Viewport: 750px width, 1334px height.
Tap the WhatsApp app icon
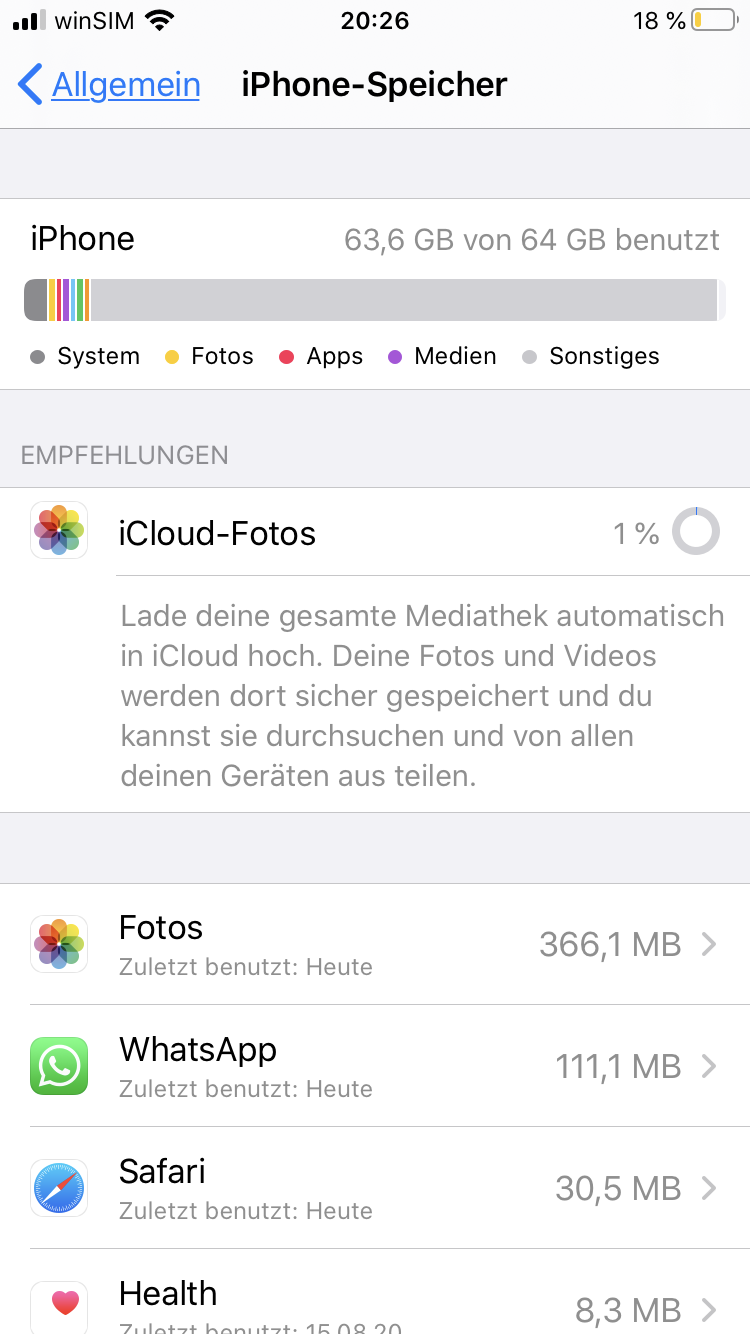pos(59,1066)
